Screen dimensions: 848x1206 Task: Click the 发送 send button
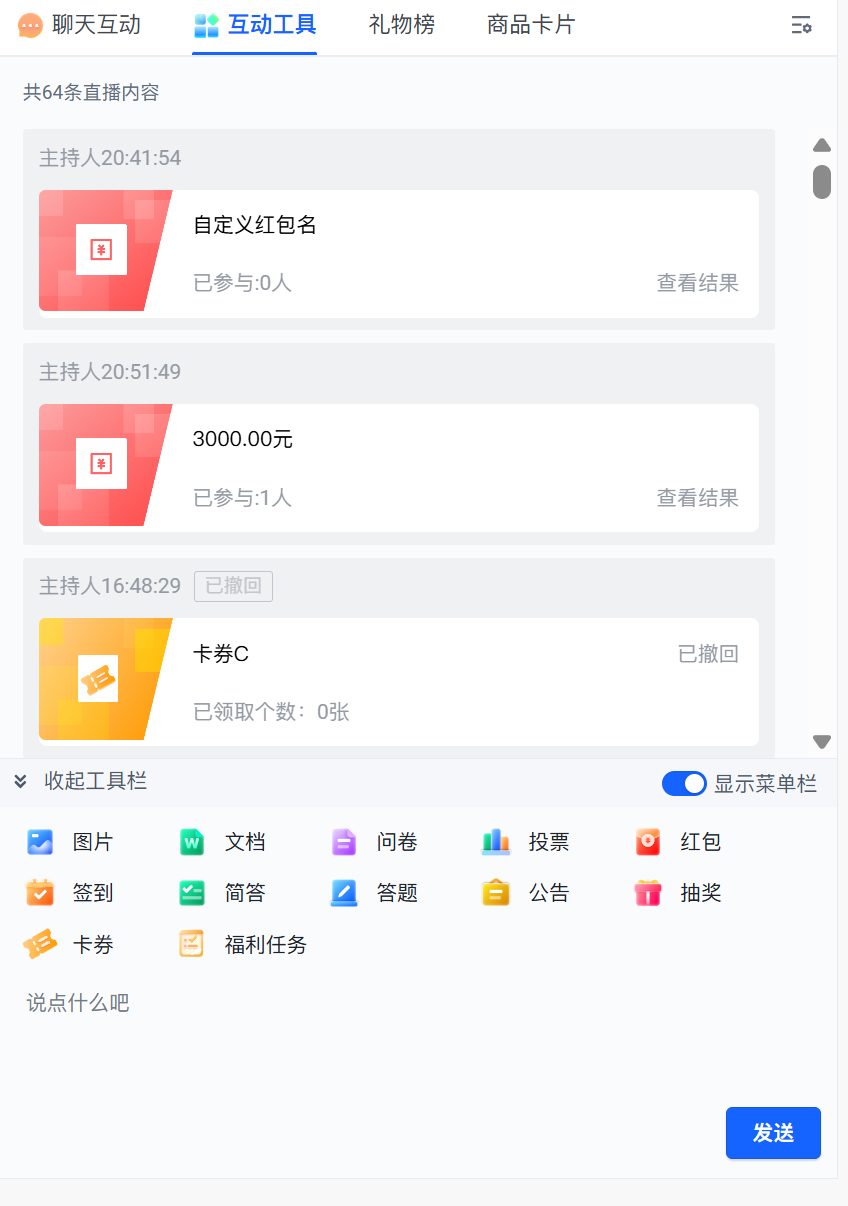click(773, 1133)
